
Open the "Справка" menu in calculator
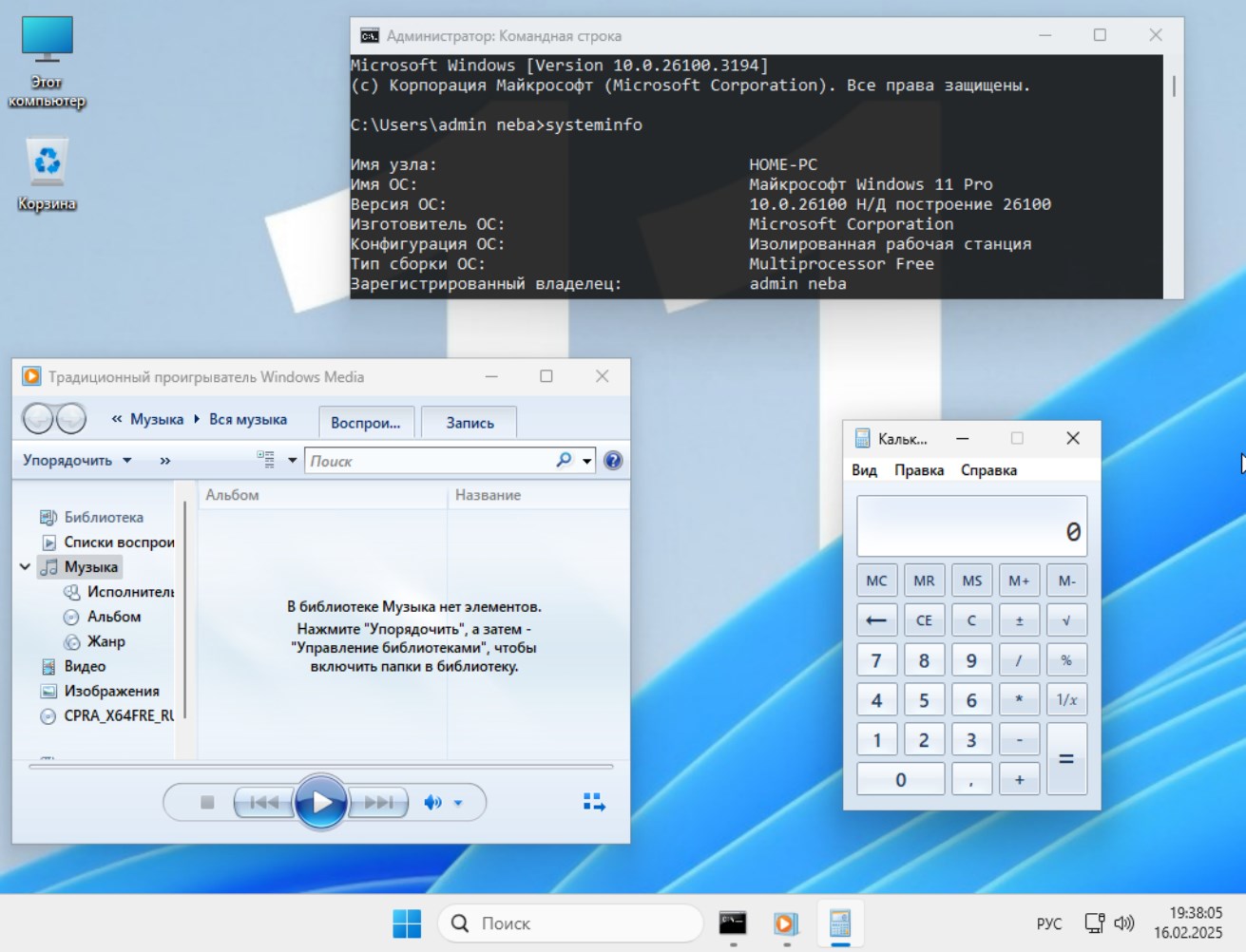(988, 470)
